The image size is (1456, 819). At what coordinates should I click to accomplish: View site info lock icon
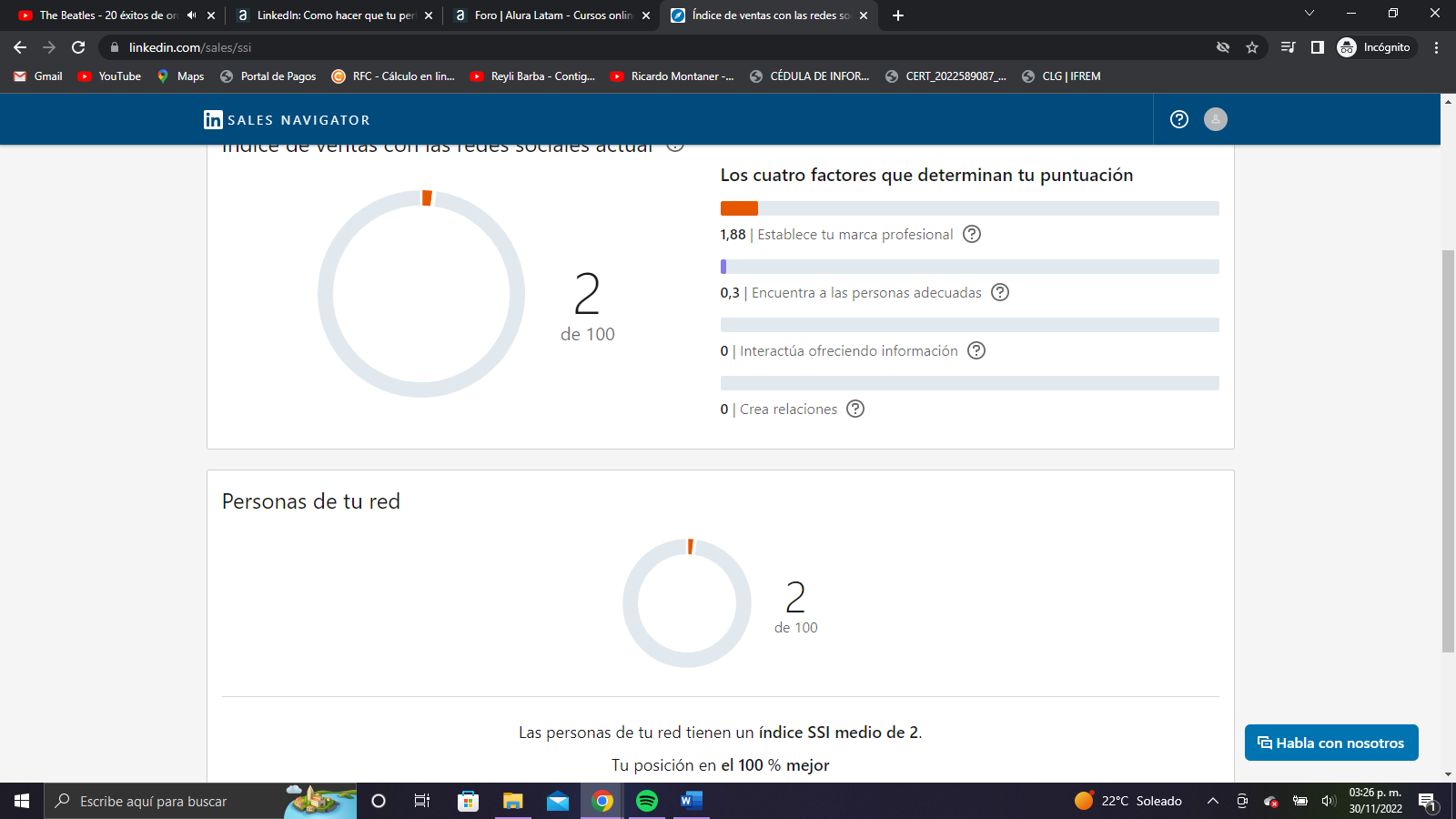(x=114, y=47)
